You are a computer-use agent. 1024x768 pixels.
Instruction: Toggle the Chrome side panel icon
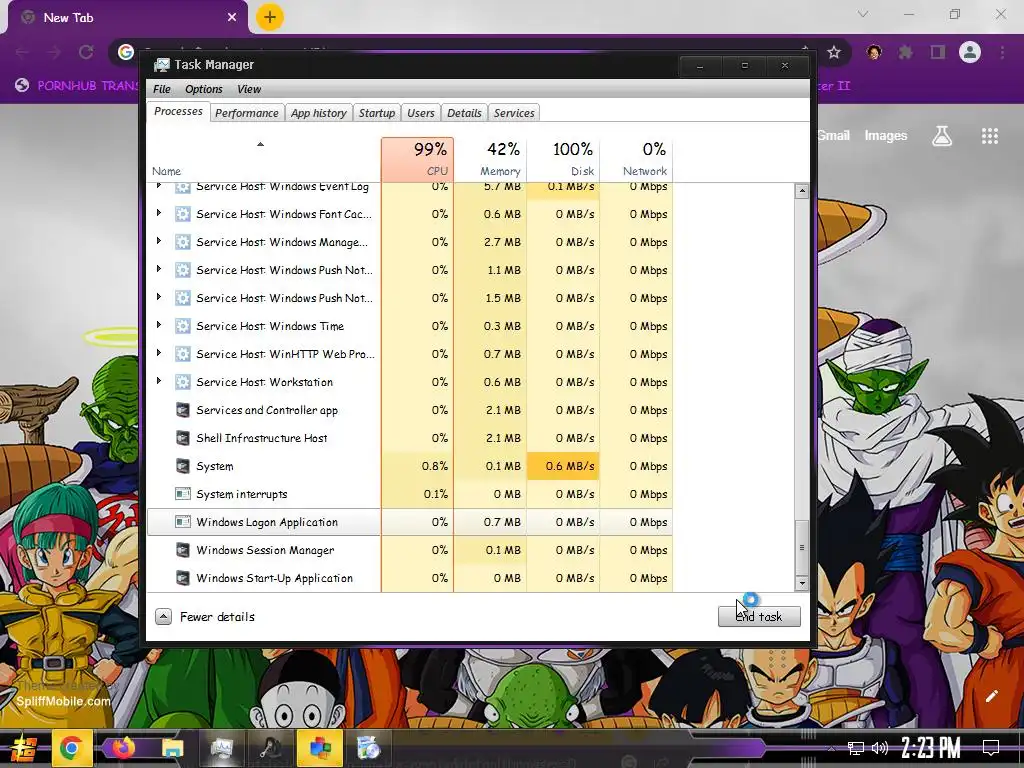pyautogui.click(x=938, y=52)
